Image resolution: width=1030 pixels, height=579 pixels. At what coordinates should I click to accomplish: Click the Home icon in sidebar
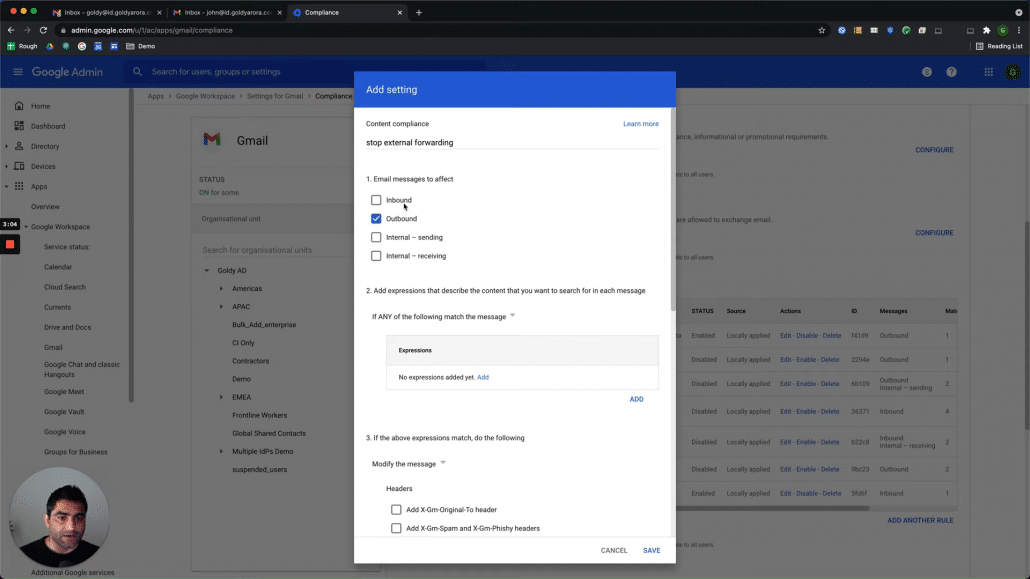pyautogui.click(x=19, y=106)
